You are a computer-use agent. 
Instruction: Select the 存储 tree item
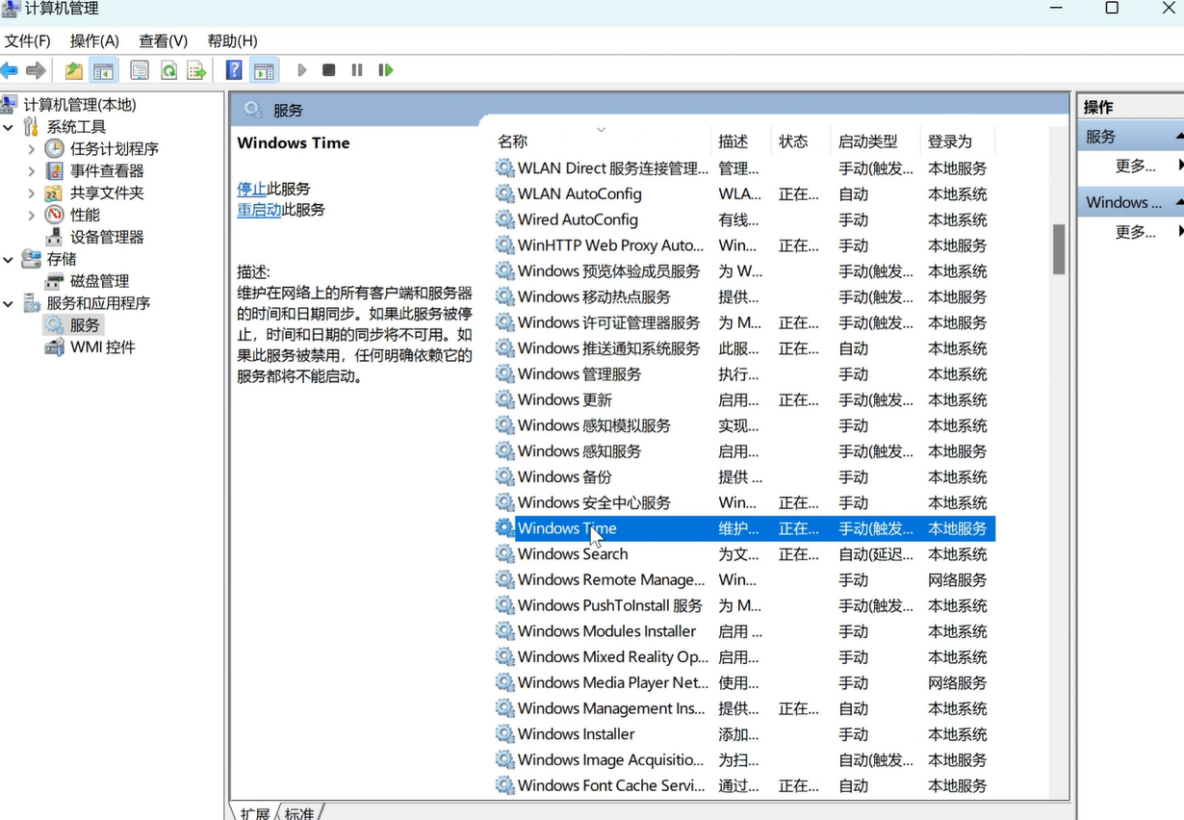pyautogui.click(x=61, y=259)
